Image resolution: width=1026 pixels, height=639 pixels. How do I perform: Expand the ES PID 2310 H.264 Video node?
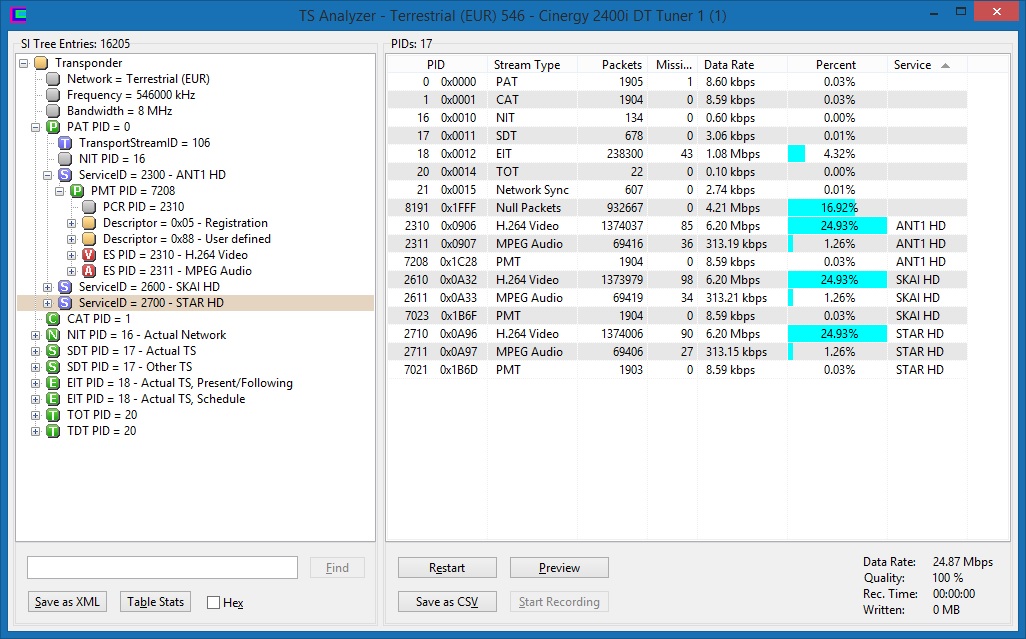pyautogui.click(x=71, y=256)
